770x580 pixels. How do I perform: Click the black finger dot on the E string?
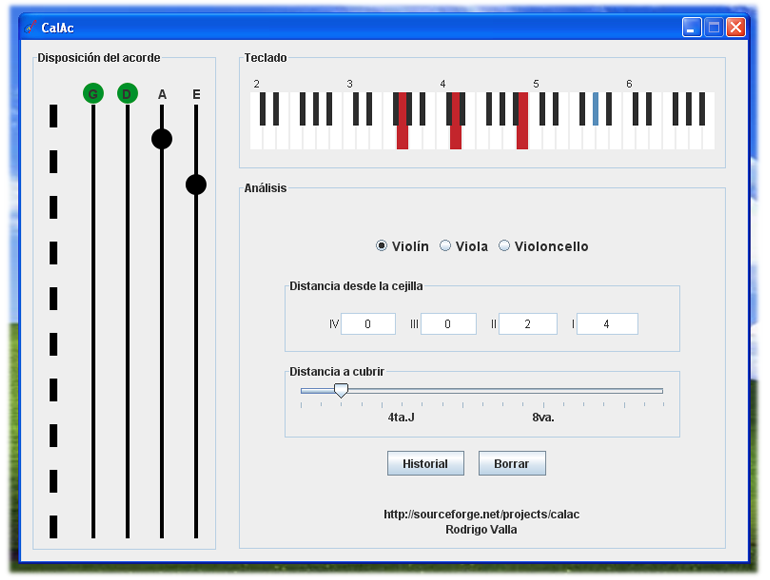click(196, 185)
